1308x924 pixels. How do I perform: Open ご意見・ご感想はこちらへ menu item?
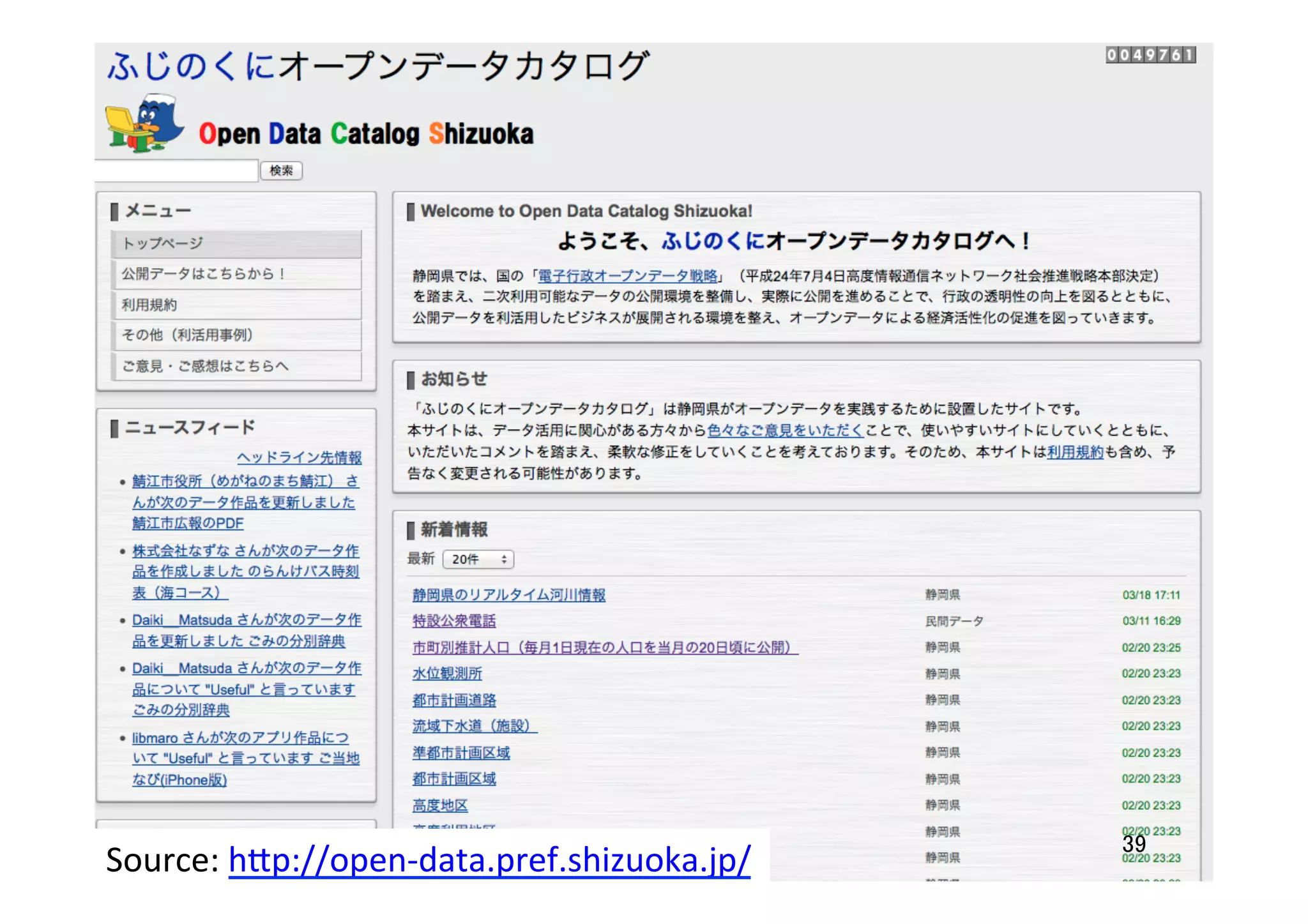point(237,366)
